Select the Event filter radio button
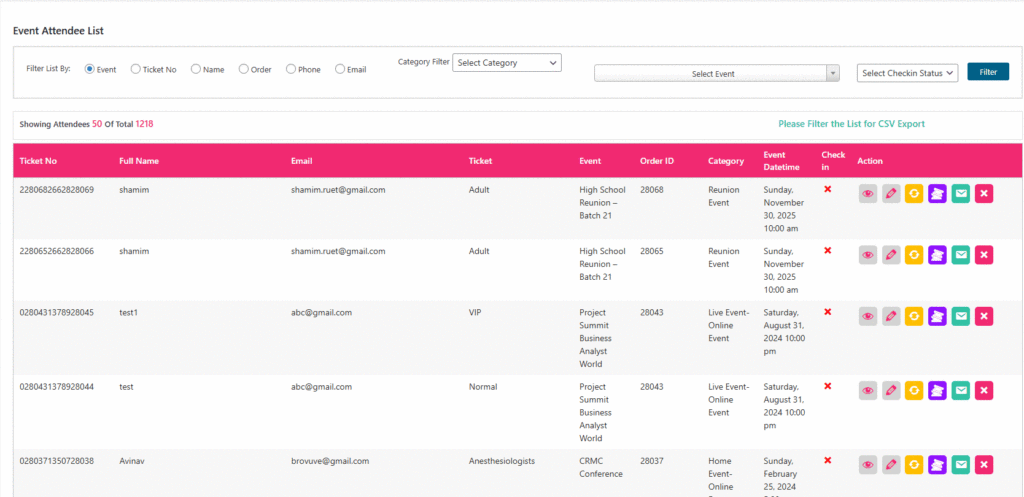Image resolution: width=1024 pixels, height=497 pixels. tap(89, 69)
